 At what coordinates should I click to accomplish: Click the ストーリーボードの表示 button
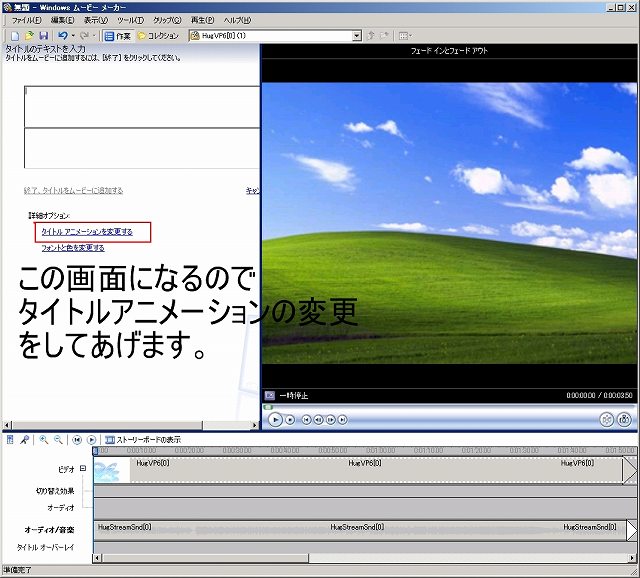point(143,440)
